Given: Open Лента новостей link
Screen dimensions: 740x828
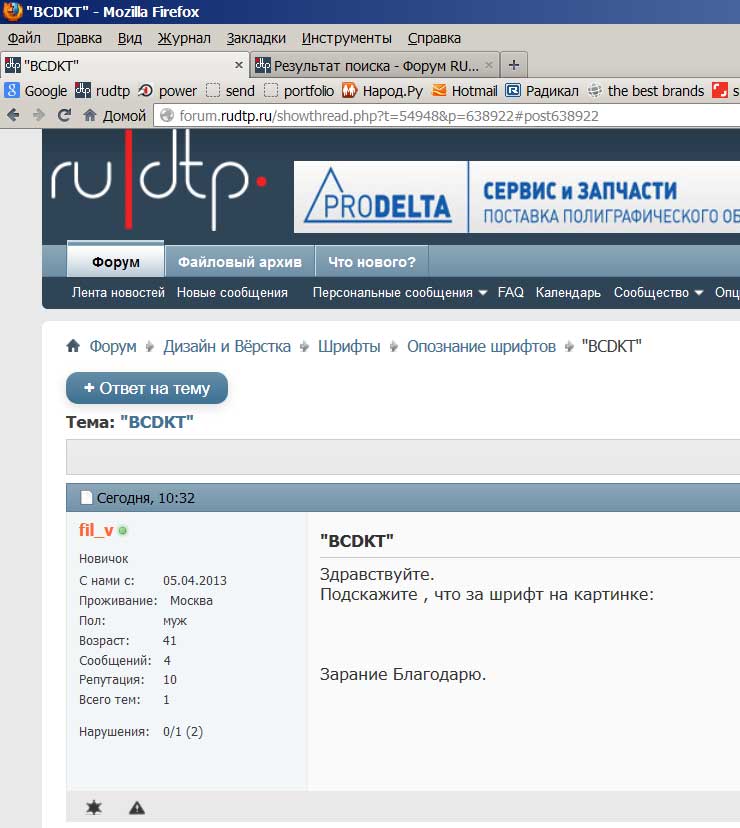Looking at the screenshot, I should (x=118, y=292).
